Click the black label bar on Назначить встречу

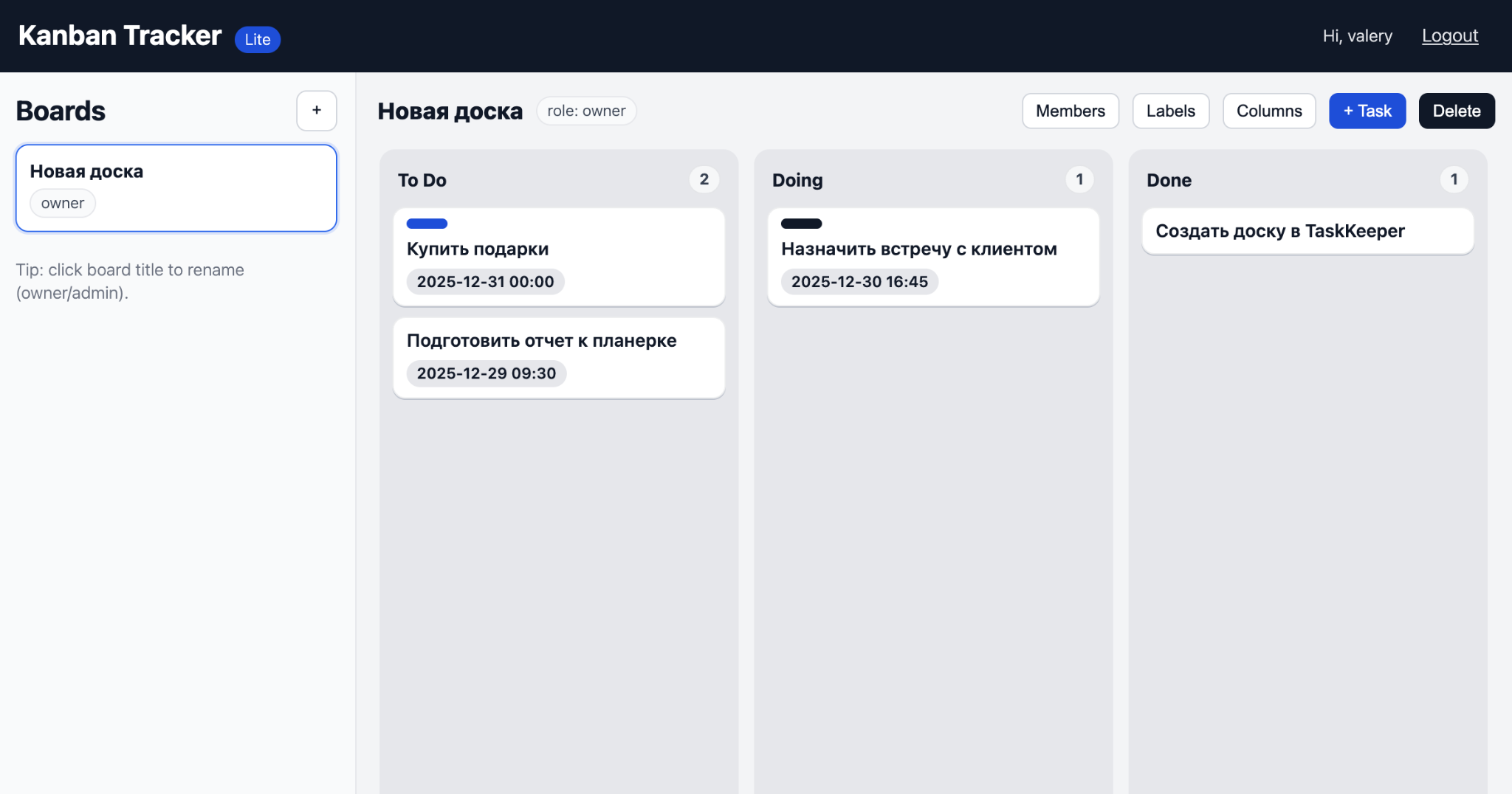(x=800, y=224)
